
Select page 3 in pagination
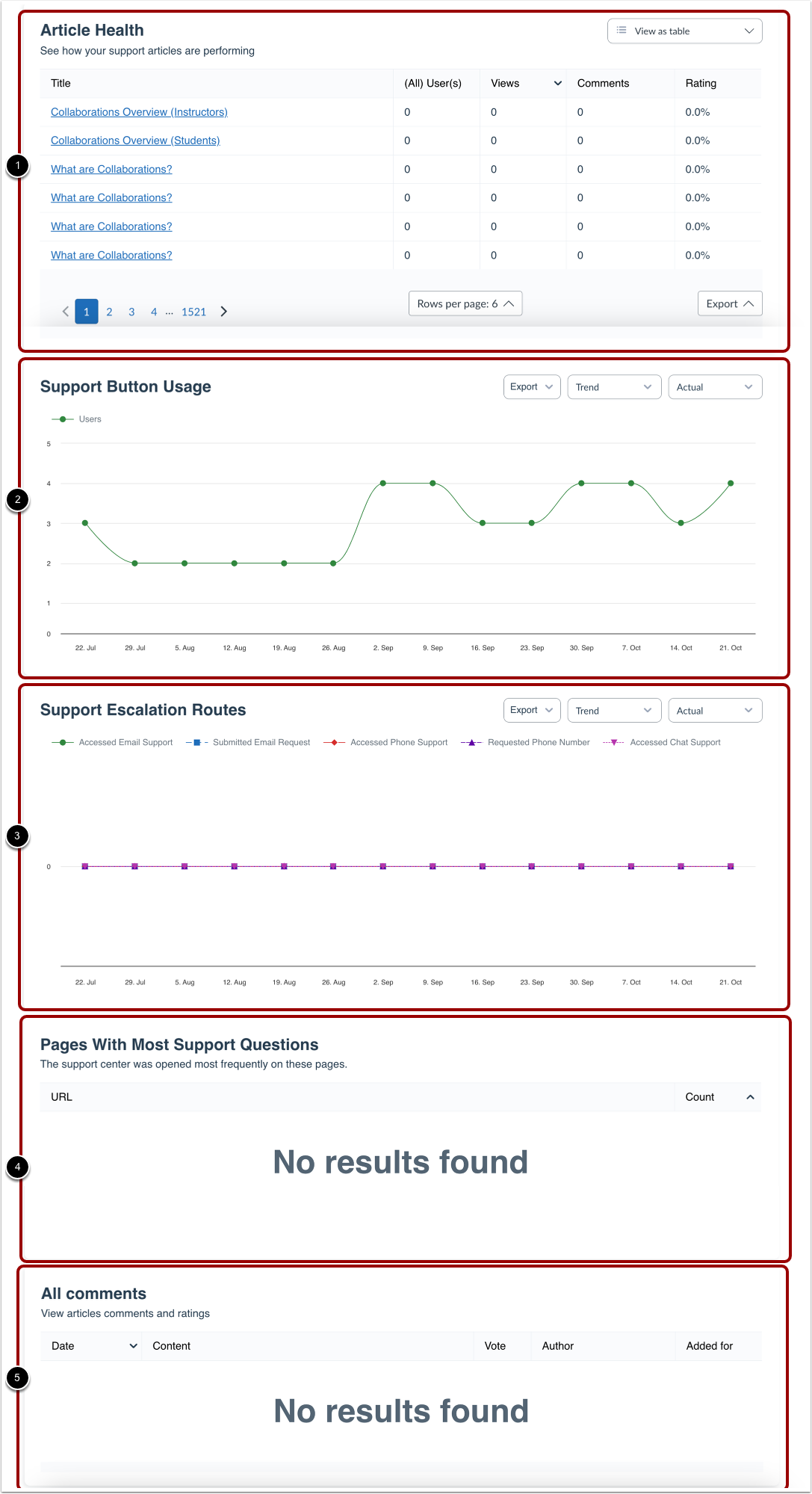click(131, 312)
